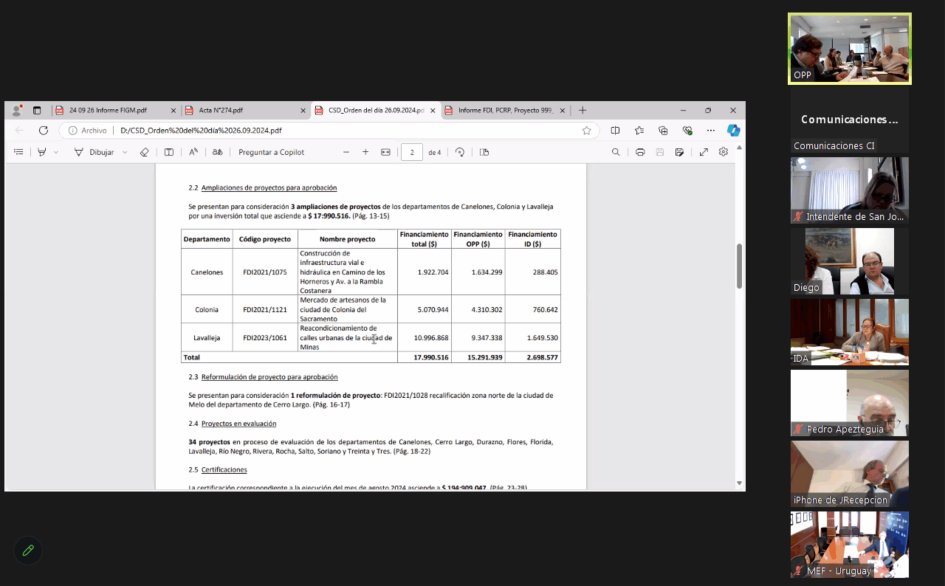Viewport: 945px width, 586px height.
Task: Open a new browser tab
Action: 582,110
